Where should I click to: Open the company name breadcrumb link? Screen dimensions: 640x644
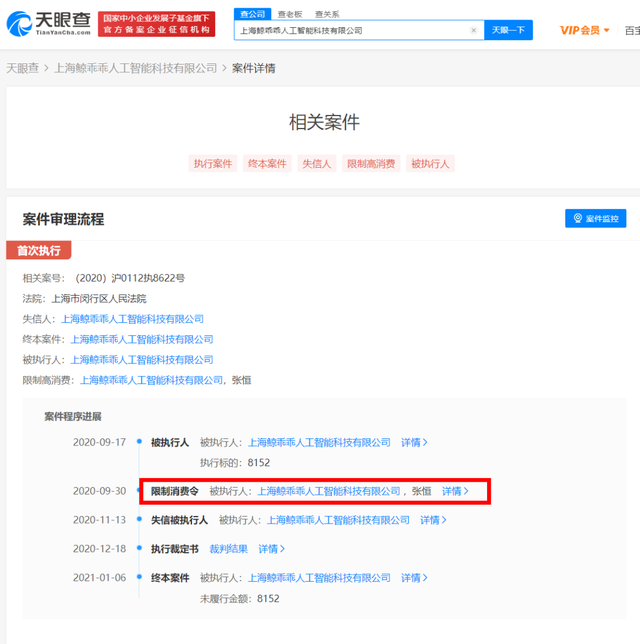pyautogui.click(x=136, y=68)
